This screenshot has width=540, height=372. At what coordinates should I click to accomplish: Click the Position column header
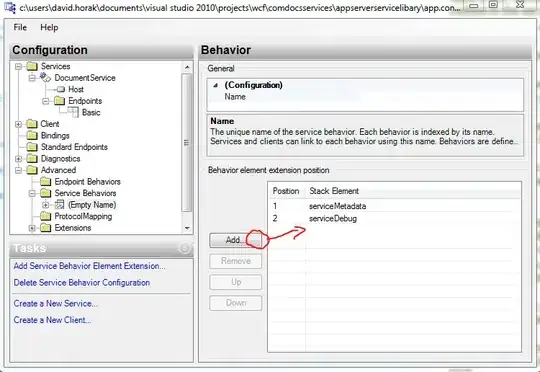pyautogui.click(x=286, y=191)
